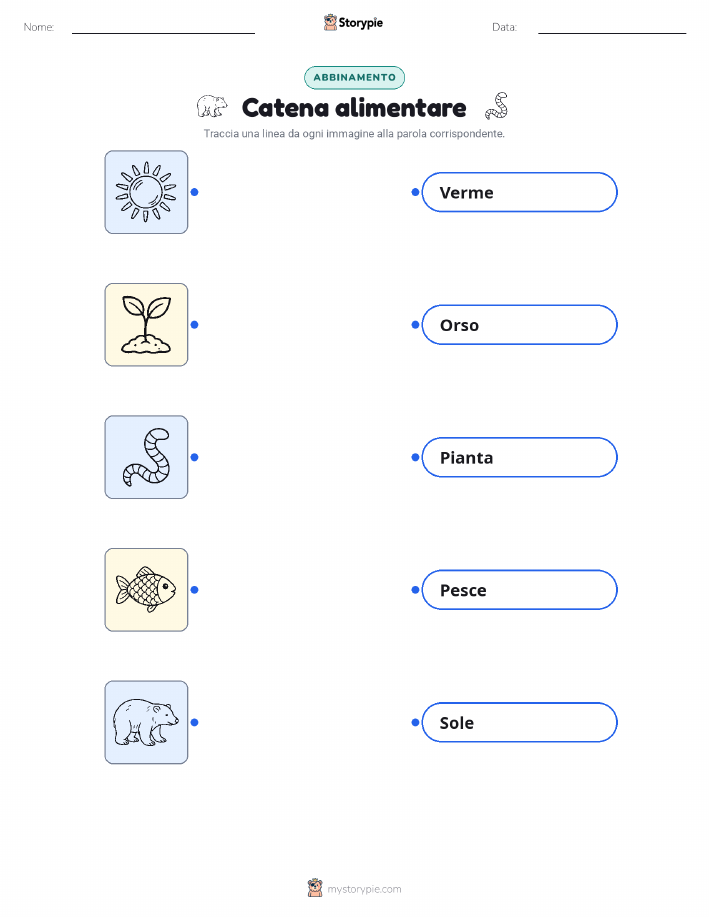Click the blue dot beside bear image
Screen dimensions: 709x917
coord(195,722)
